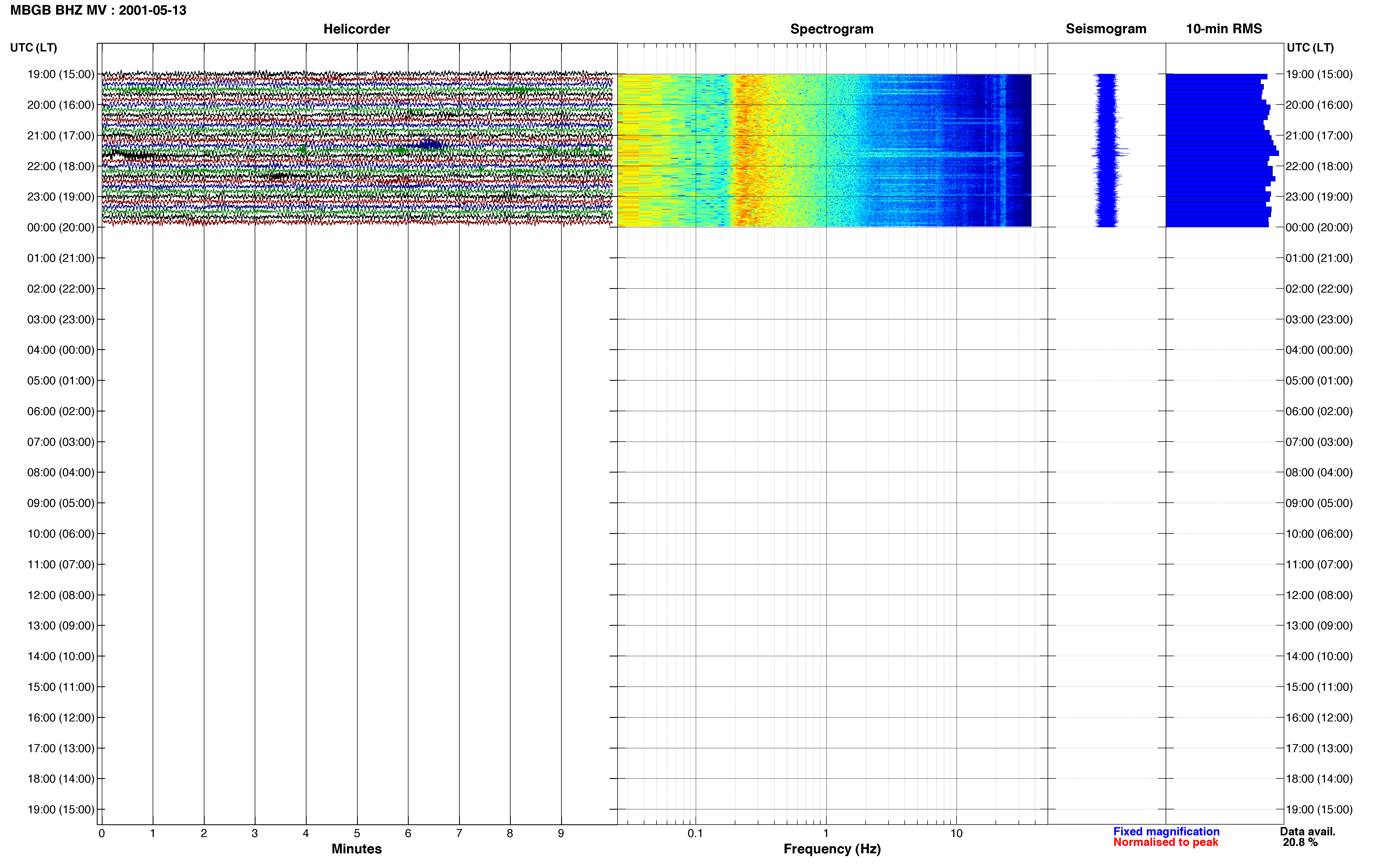1388x868 pixels.
Task: Click bottom left axis label '19:00 (15:00)'
Action: [x=61, y=809]
